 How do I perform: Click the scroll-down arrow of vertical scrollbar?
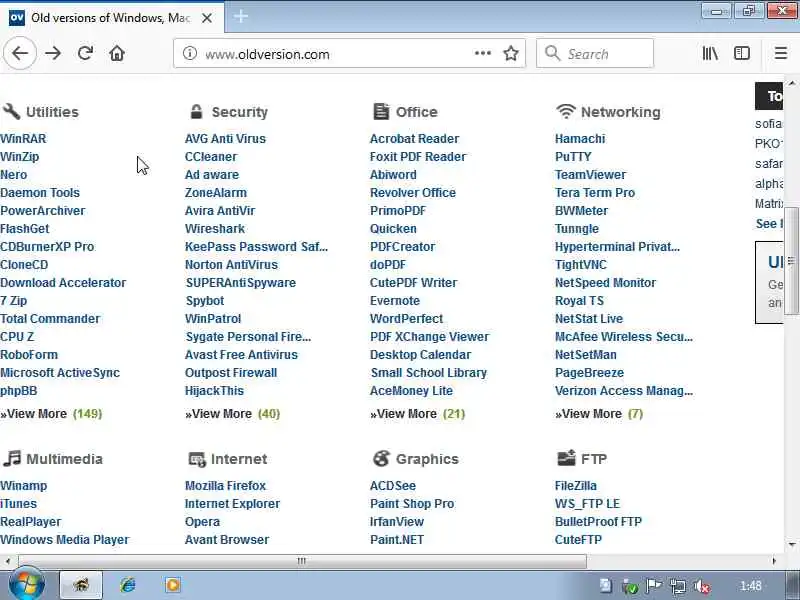(792, 544)
